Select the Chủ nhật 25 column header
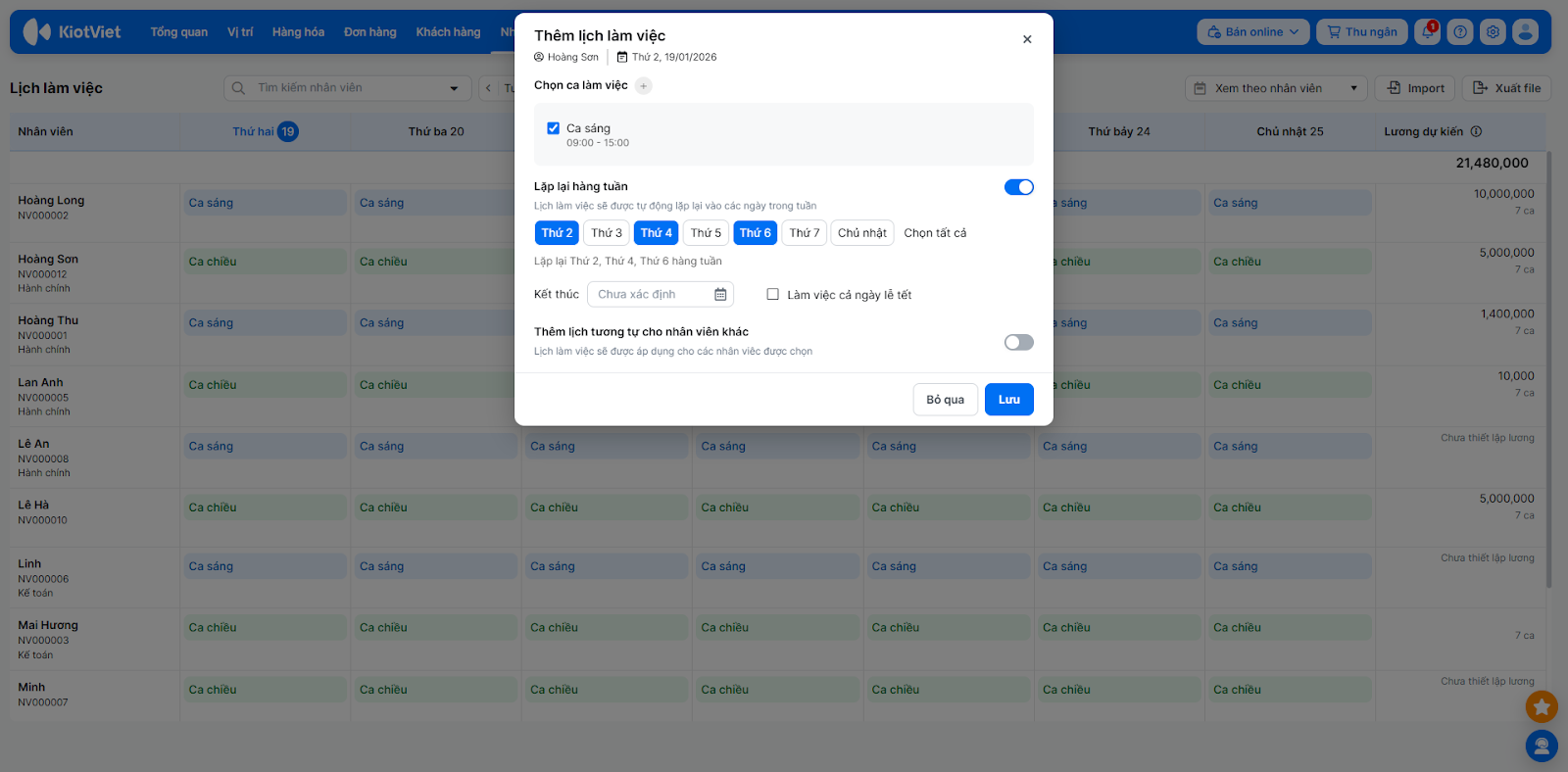This screenshot has height=772, width=1568. [1290, 131]
